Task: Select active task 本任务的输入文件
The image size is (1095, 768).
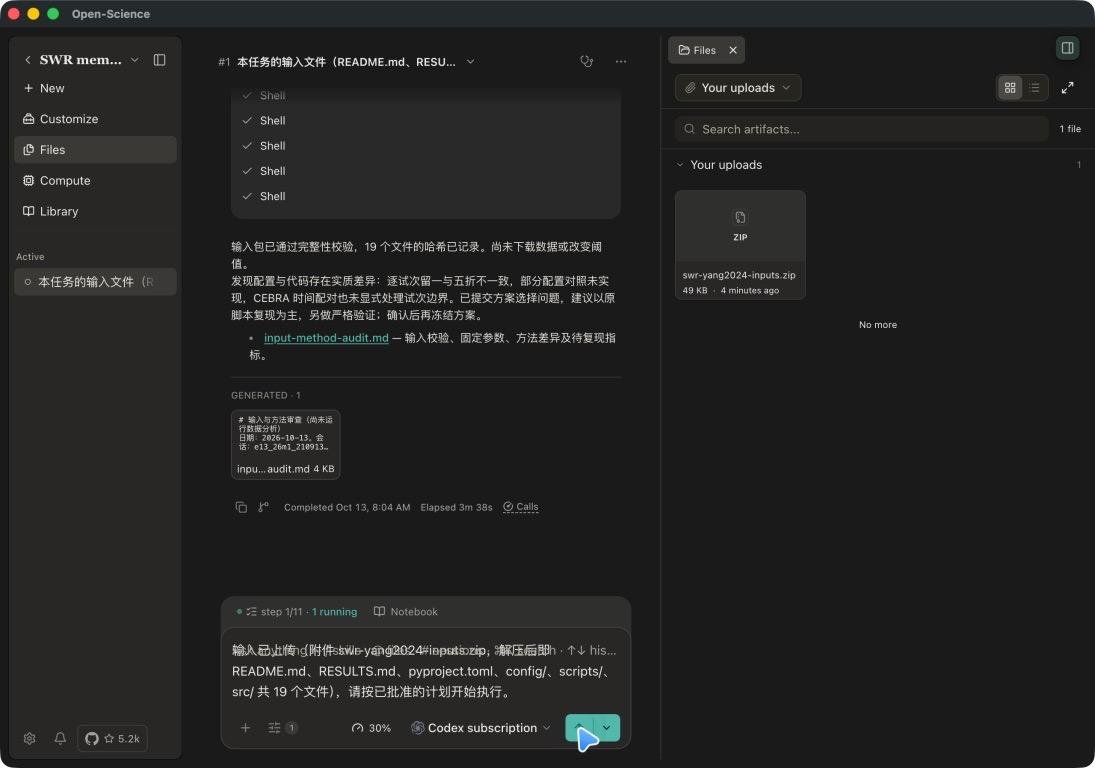Action: (x=95, y=282)
